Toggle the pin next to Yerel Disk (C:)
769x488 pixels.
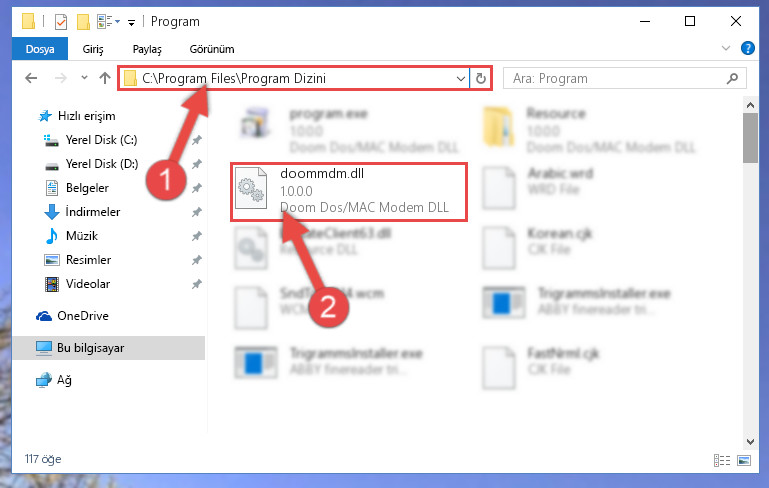[x=197, y=140]
